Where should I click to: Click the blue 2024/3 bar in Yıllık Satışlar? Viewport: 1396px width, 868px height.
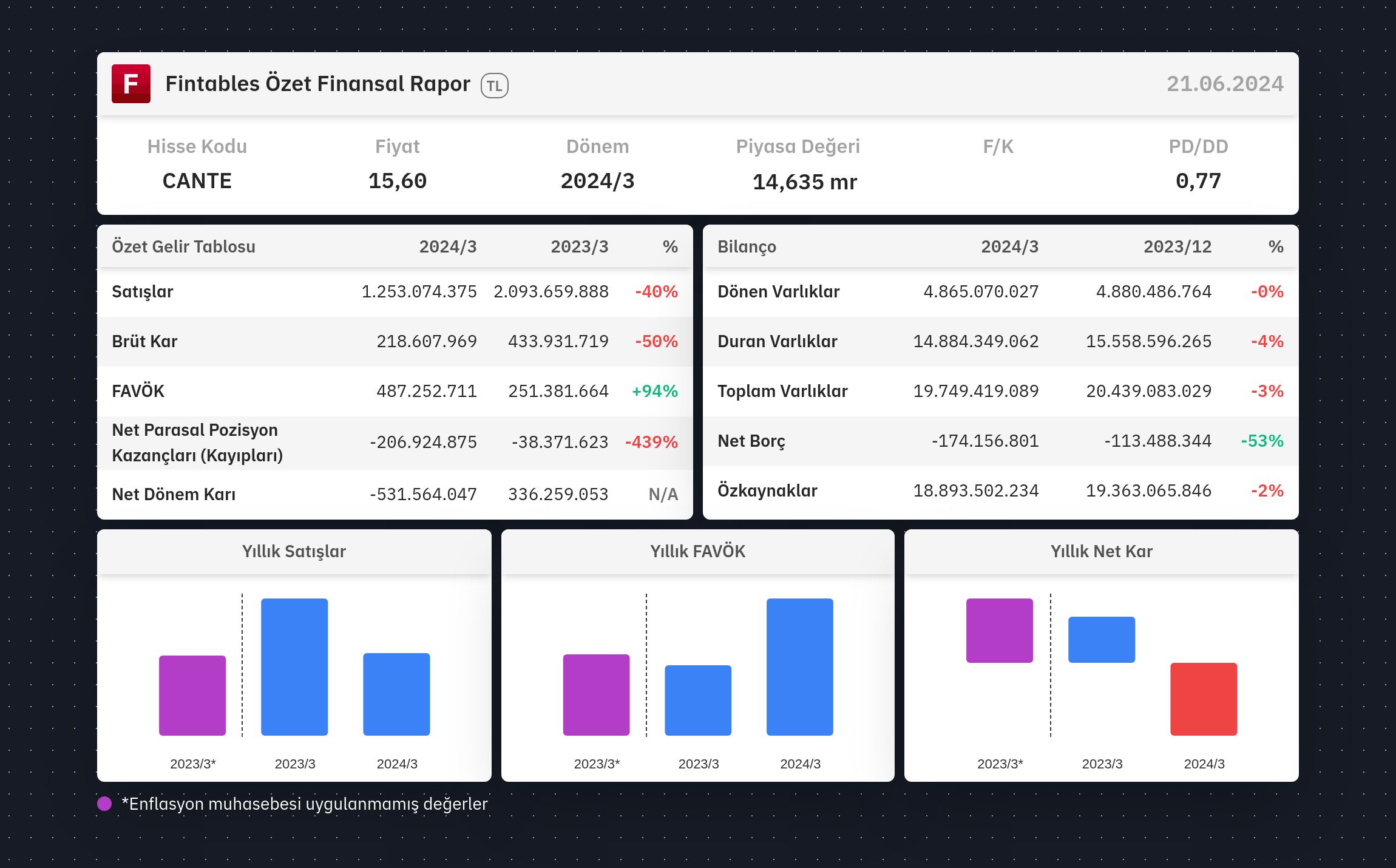pyautogui.click(x=396, y=694)
